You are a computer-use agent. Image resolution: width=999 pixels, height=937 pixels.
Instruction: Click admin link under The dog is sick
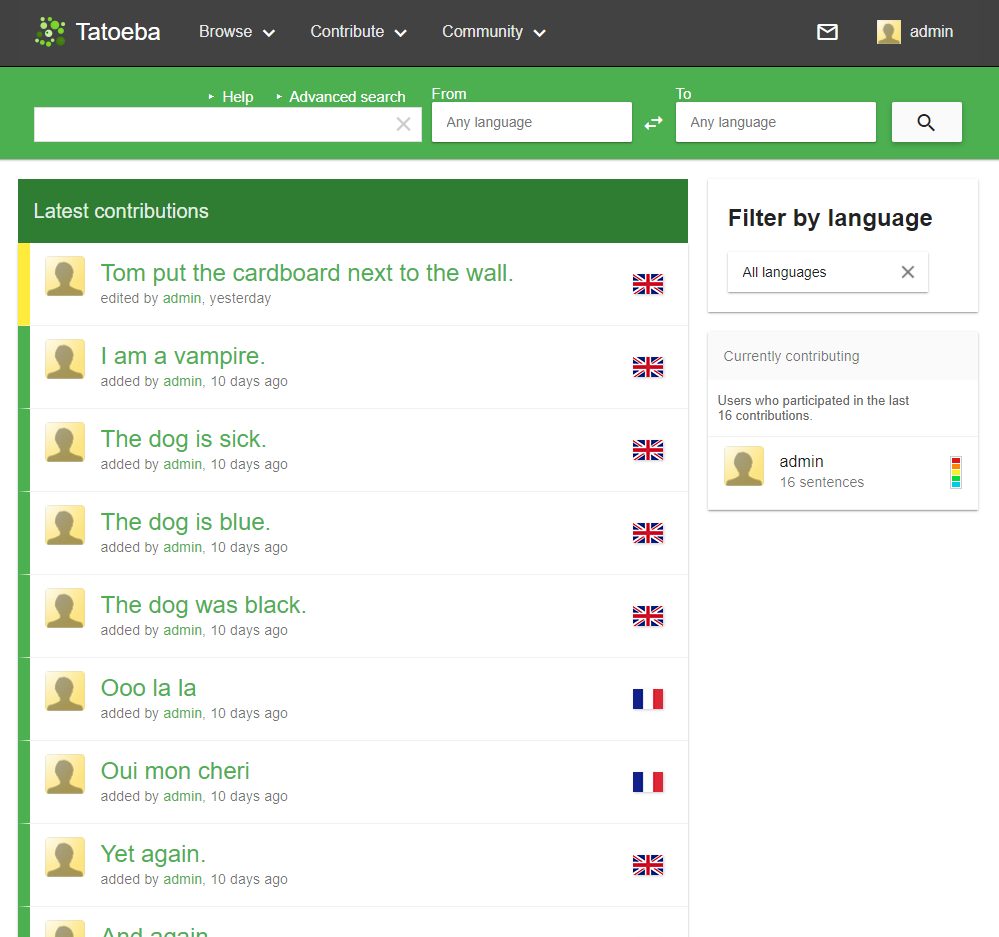[x=183, y=464]
